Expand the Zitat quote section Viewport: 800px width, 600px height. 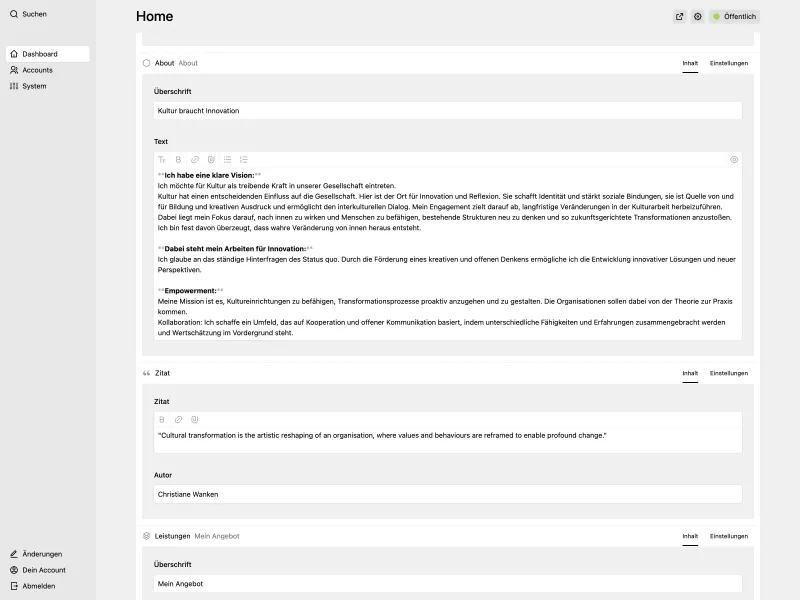pos(146,372)
